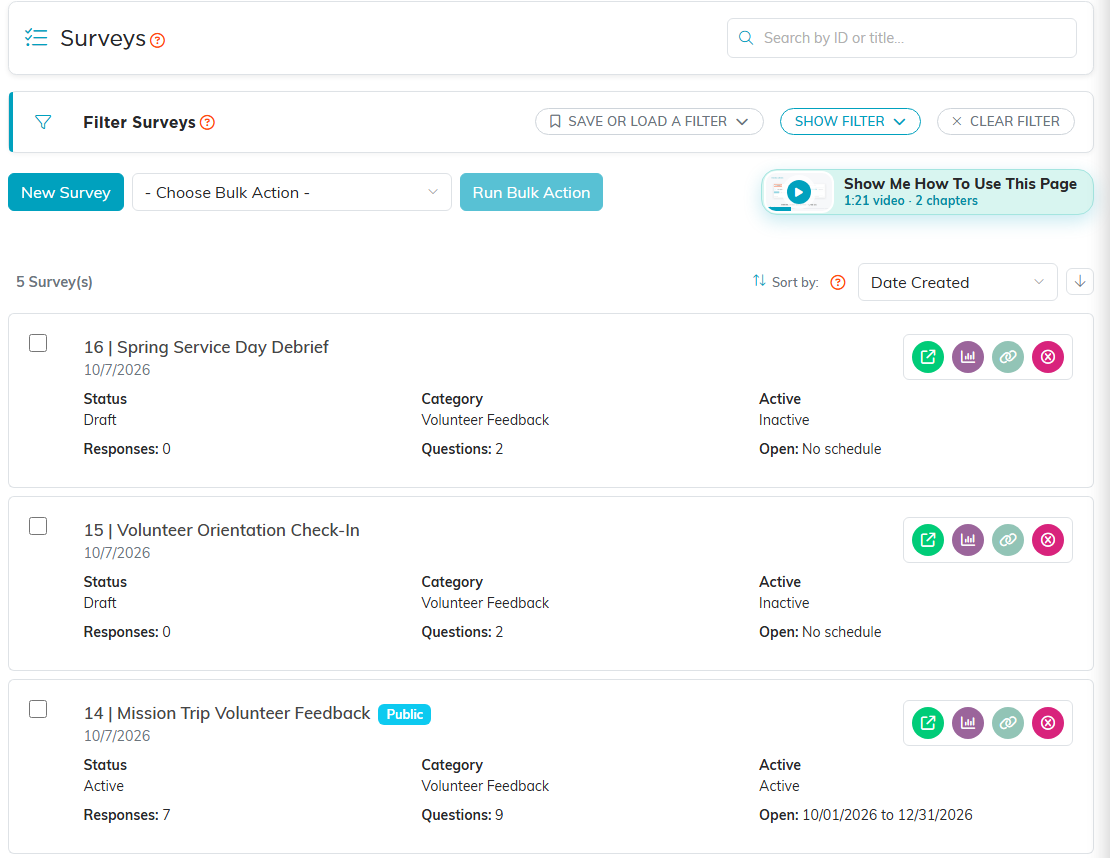
Task: Toggle sort direction arrow button
Action: click(x=1080, y=282)
